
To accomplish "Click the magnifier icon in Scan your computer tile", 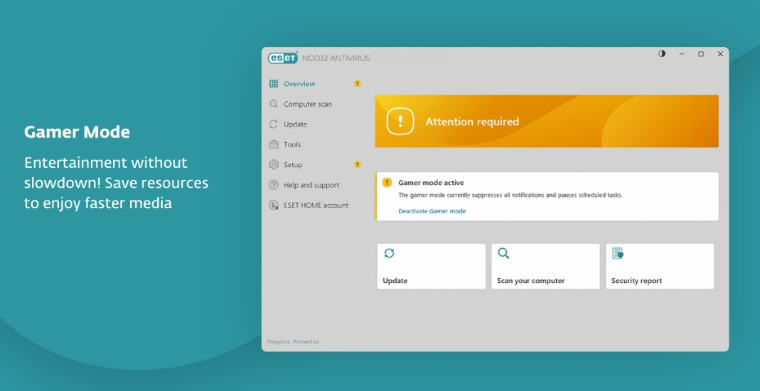I will click(x=503, y=253).
